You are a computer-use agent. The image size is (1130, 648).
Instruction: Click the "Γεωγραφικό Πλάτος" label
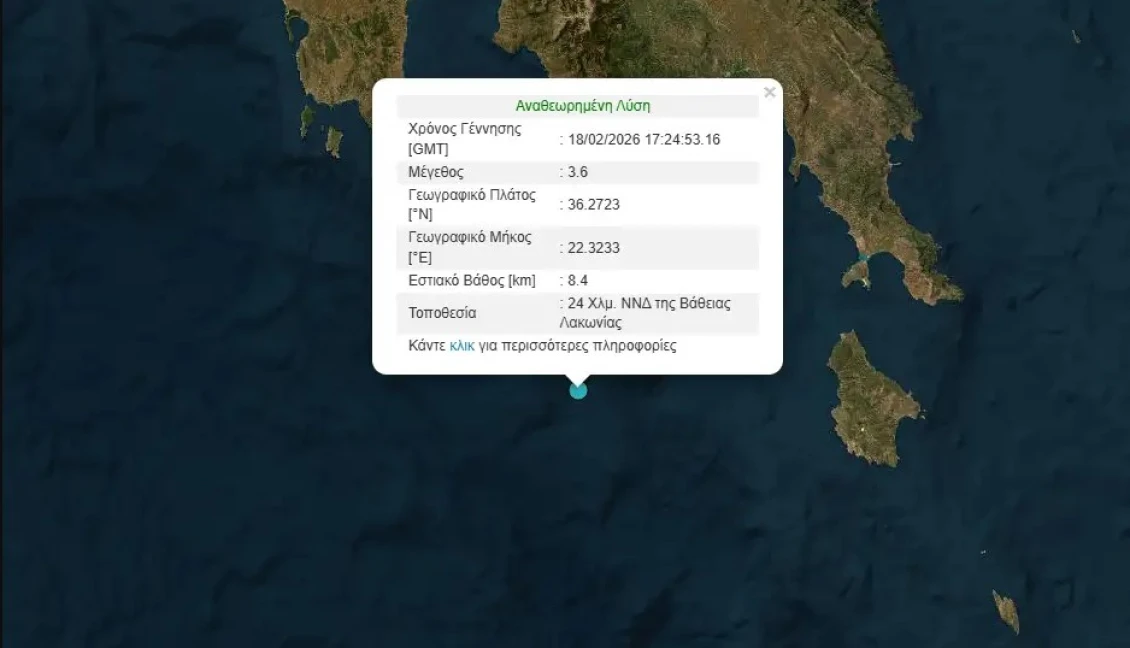coord(472,194)
